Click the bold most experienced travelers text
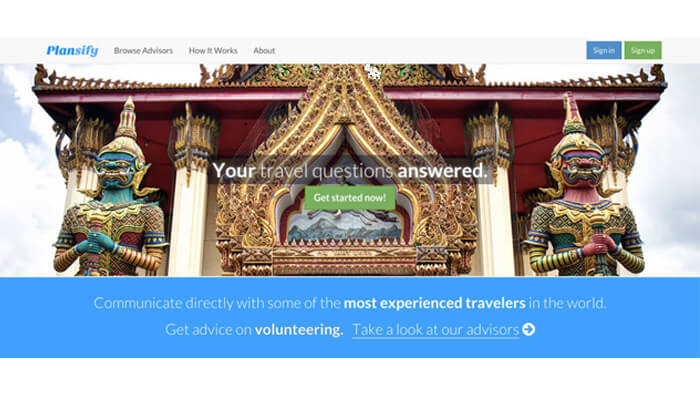The width and height of the screenshot is (700, 400). point(435,304)
